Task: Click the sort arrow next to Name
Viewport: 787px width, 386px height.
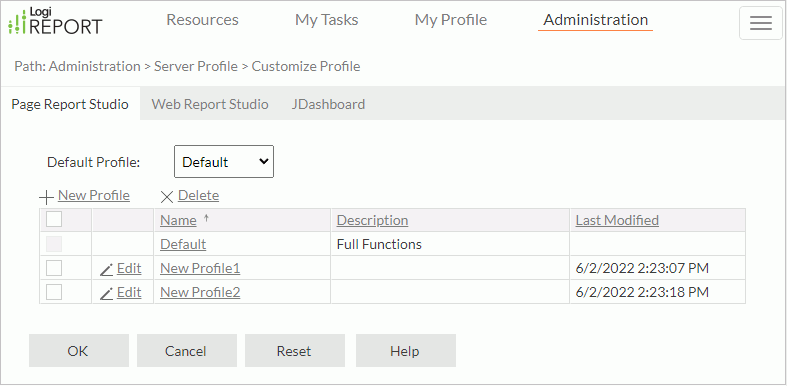Action: pos(205,218)
